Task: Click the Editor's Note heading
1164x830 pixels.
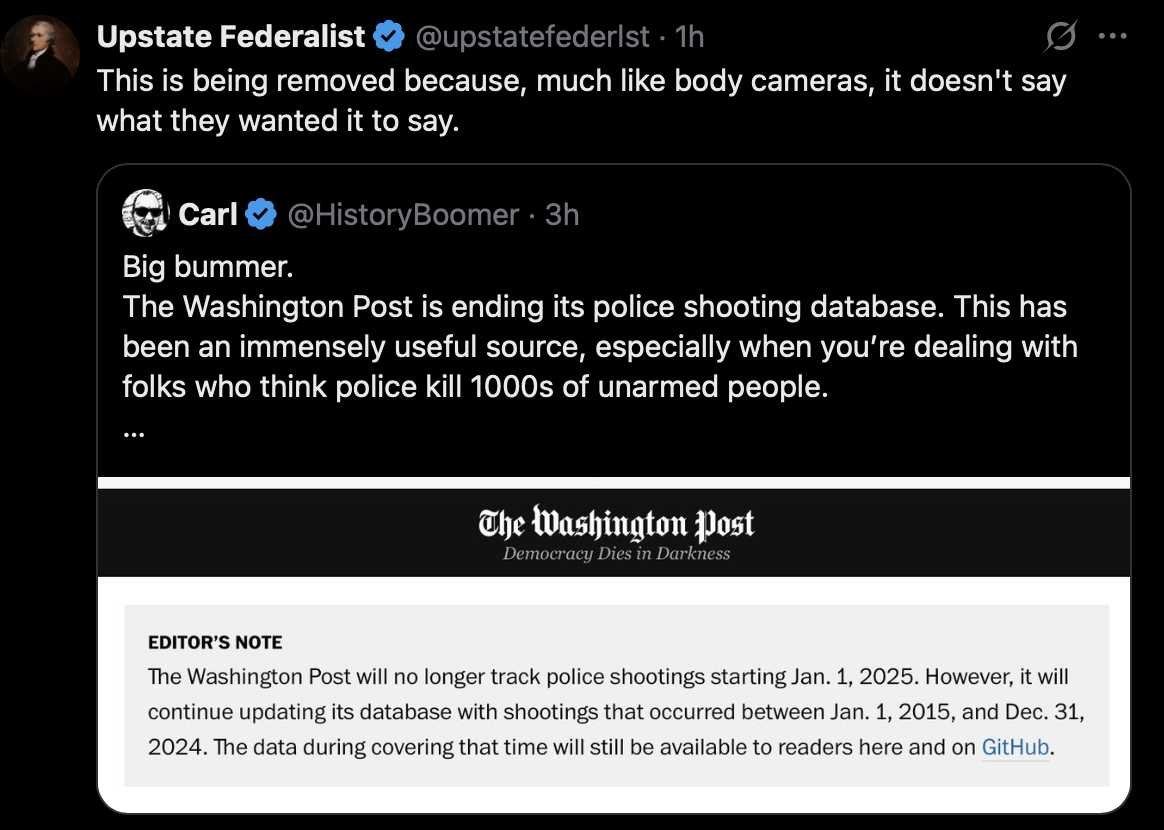Action: click(x=215, y=642)
